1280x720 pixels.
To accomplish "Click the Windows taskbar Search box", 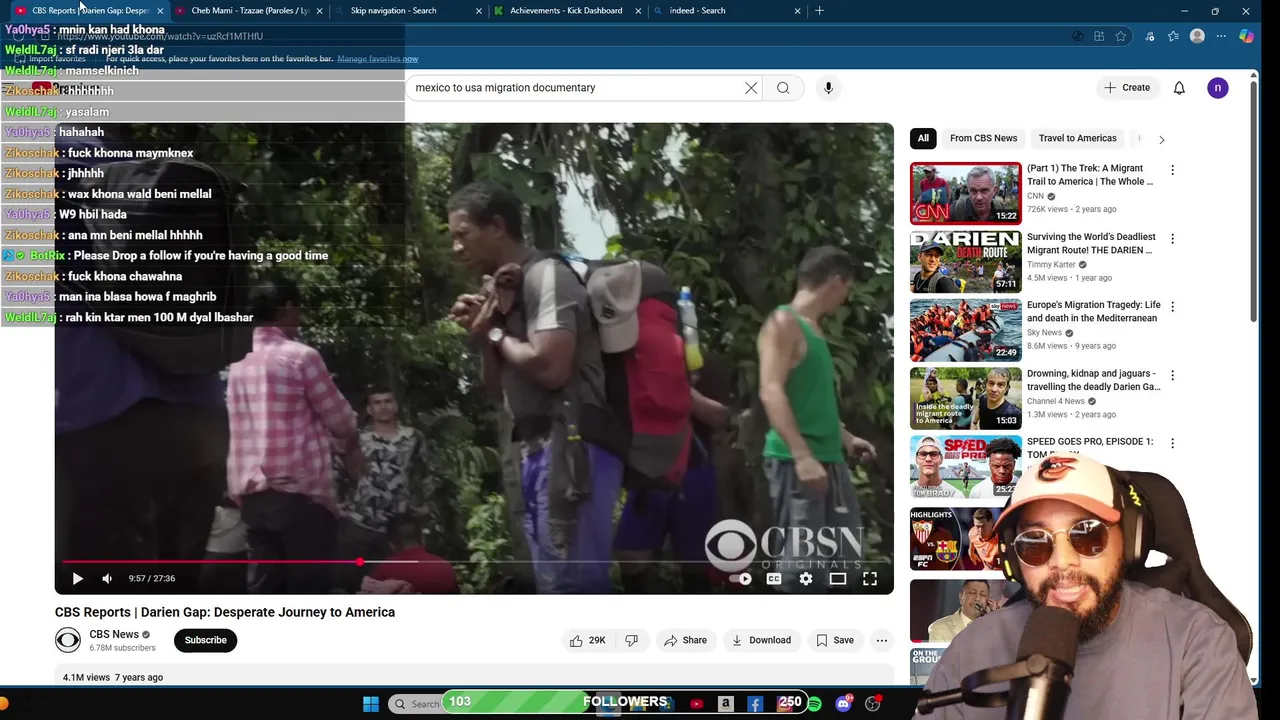I will tap(414, 704).
